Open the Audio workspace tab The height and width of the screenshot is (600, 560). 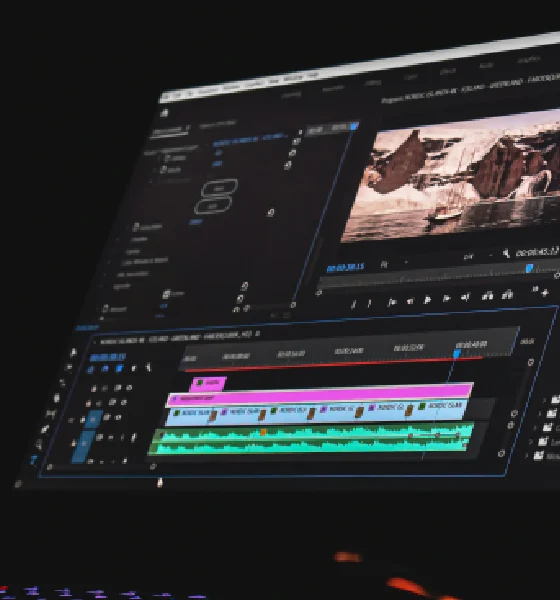(x=486, y=65)
